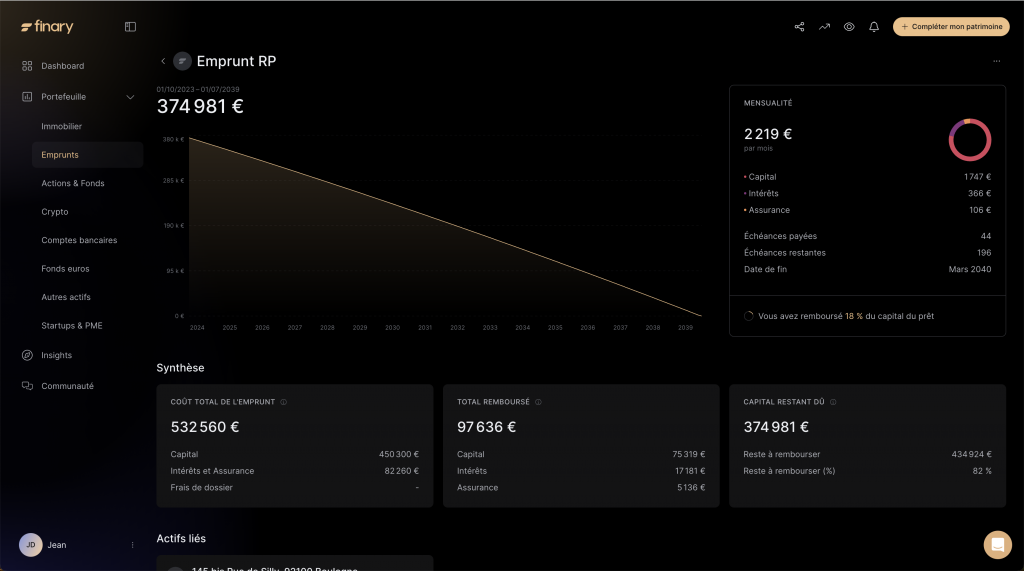Click Reste à rembourser 434 924 €
This screenshot has width=1024, height=571.
(867, 454)
